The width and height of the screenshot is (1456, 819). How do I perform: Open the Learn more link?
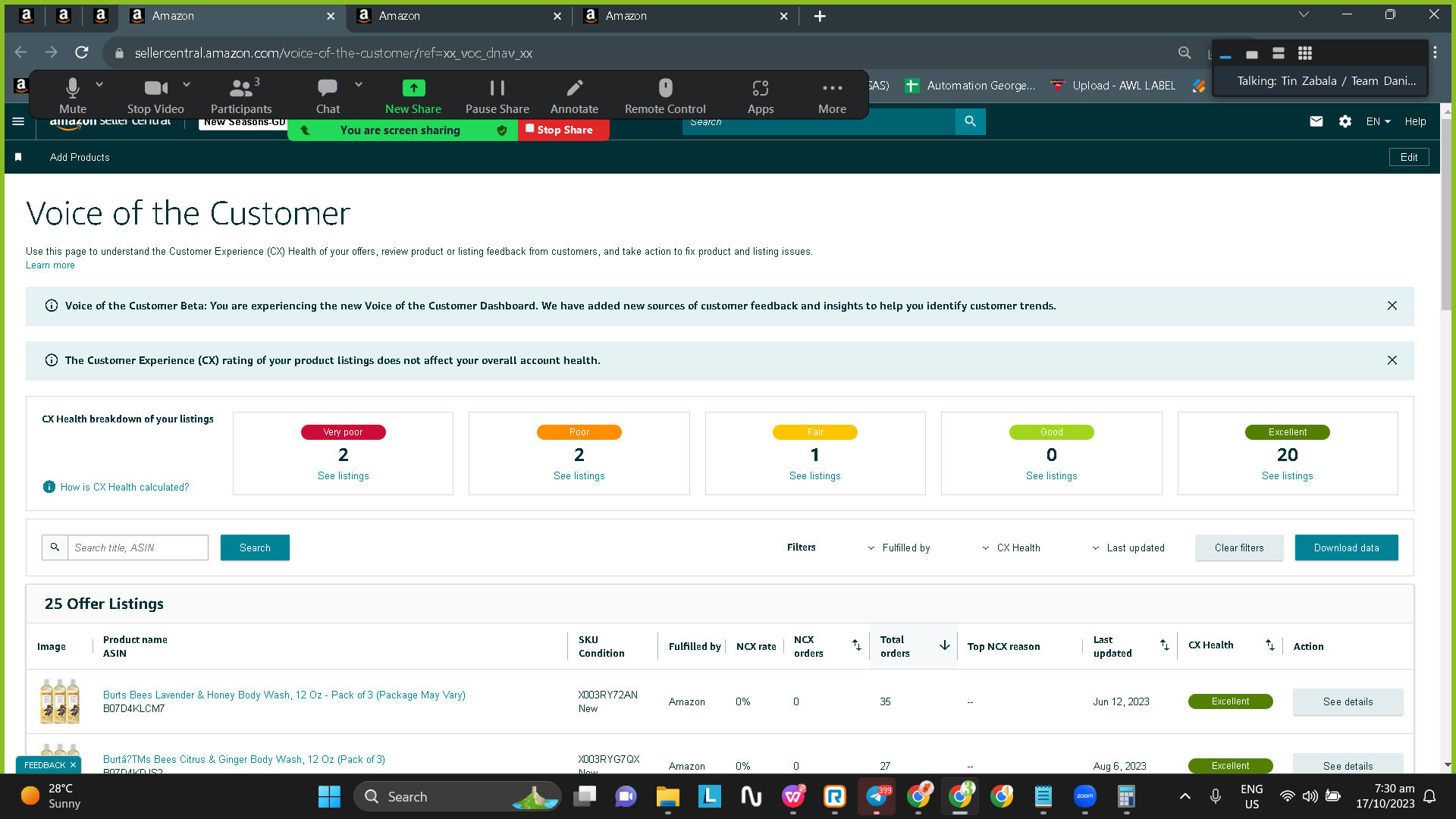click(x=50, y=265)
